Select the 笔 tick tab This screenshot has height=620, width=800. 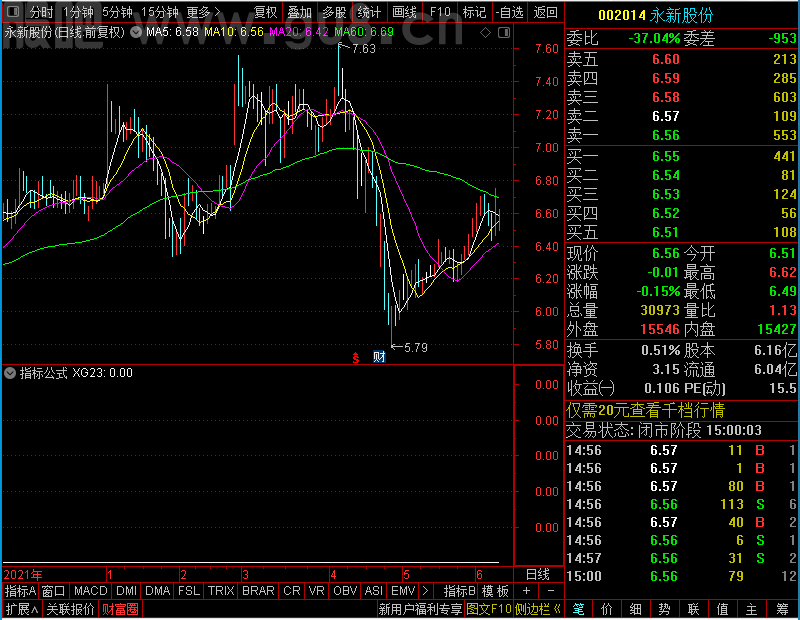[x=578, y=609]
